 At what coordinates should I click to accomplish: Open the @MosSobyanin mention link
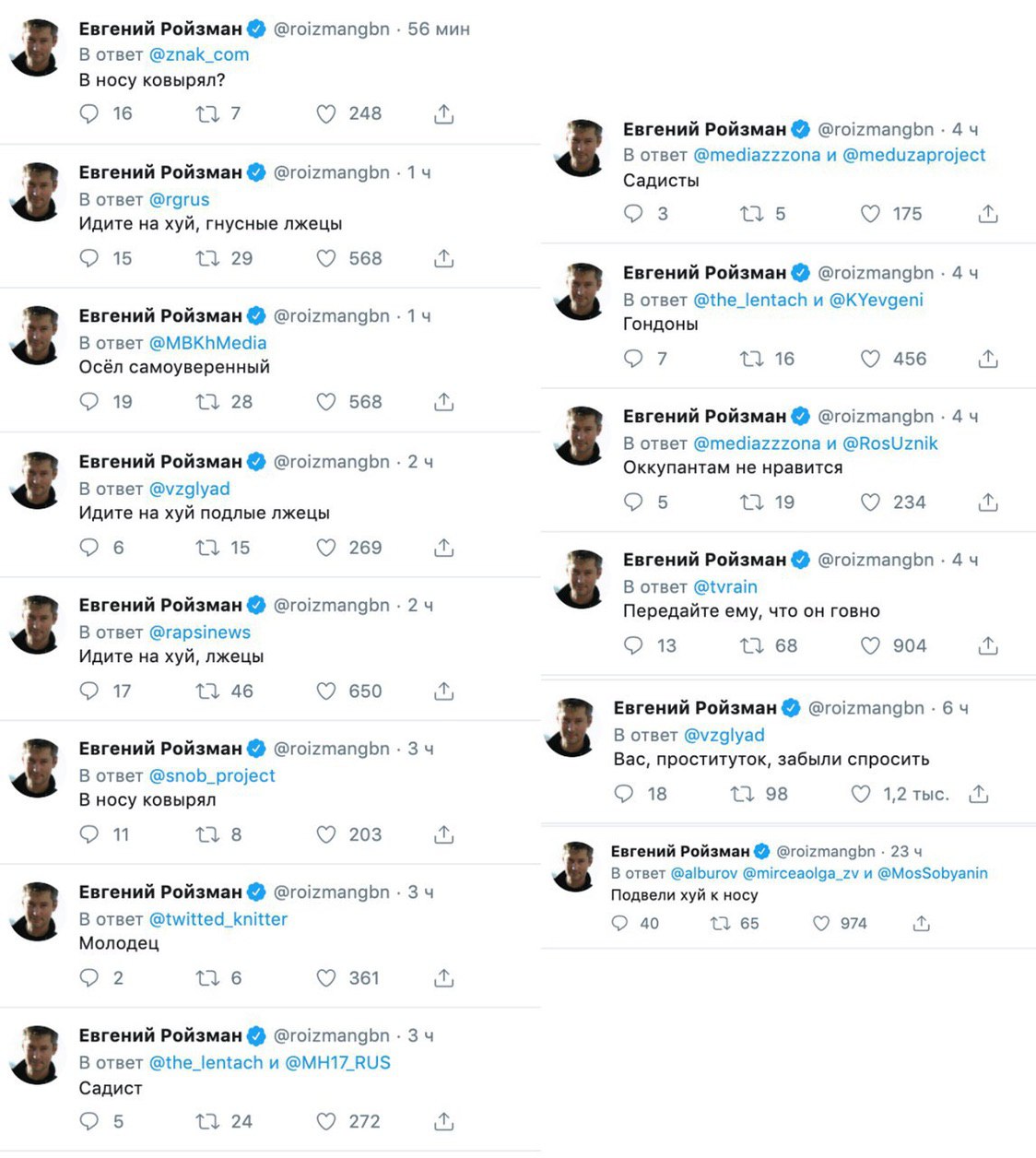coord(933,873)
